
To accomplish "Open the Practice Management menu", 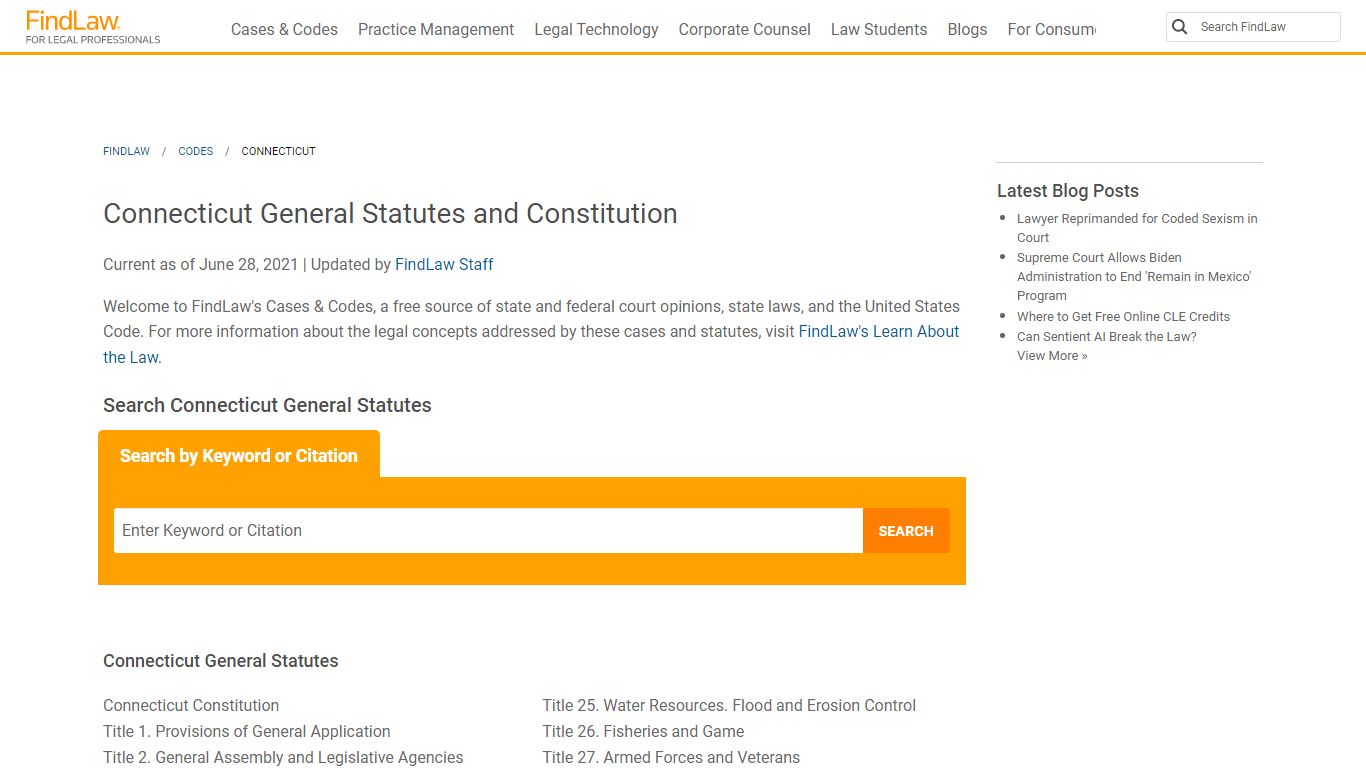I will click(x=436, y=29).
